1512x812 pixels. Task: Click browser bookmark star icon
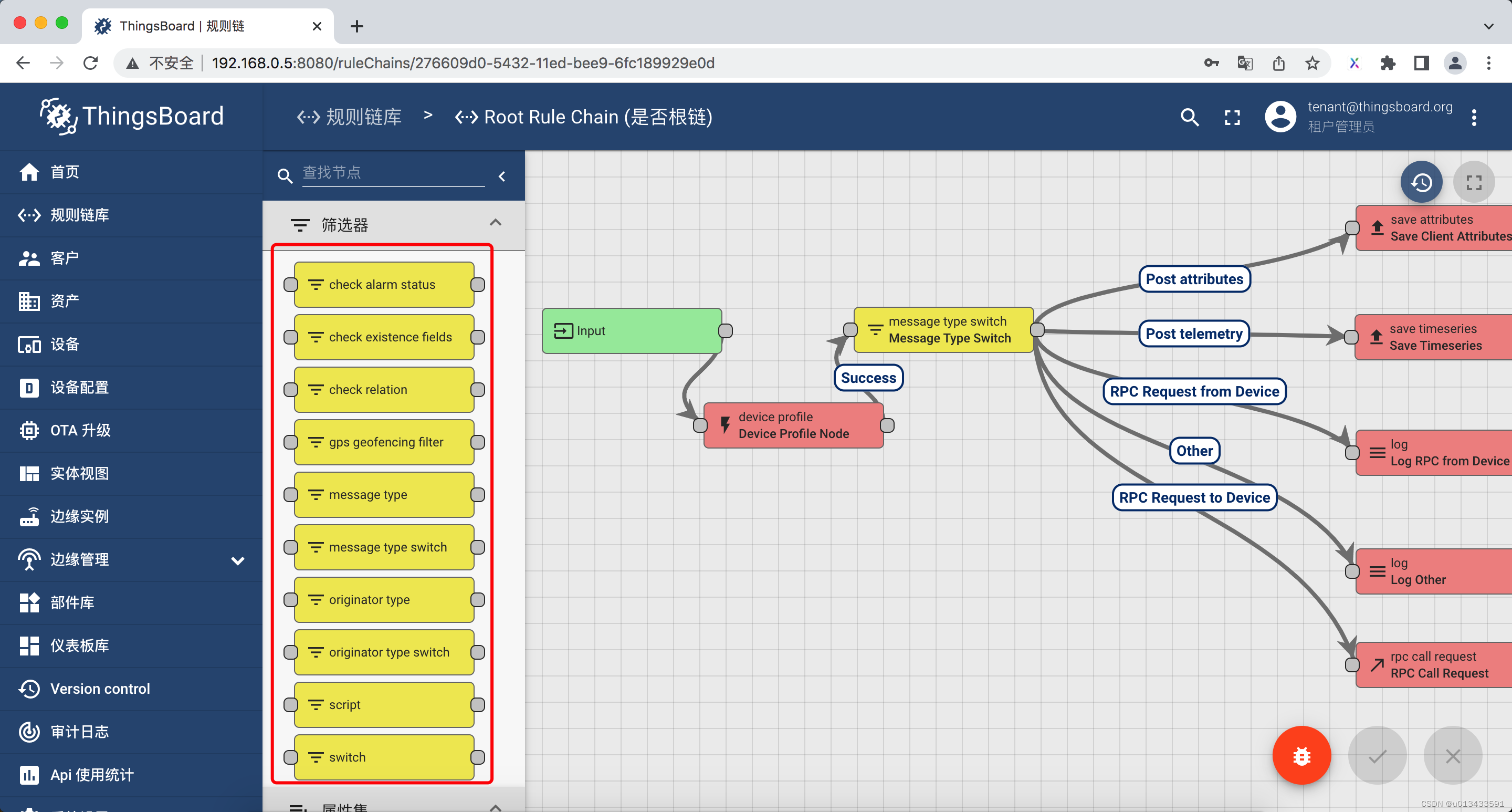[x=1312, y=63]
